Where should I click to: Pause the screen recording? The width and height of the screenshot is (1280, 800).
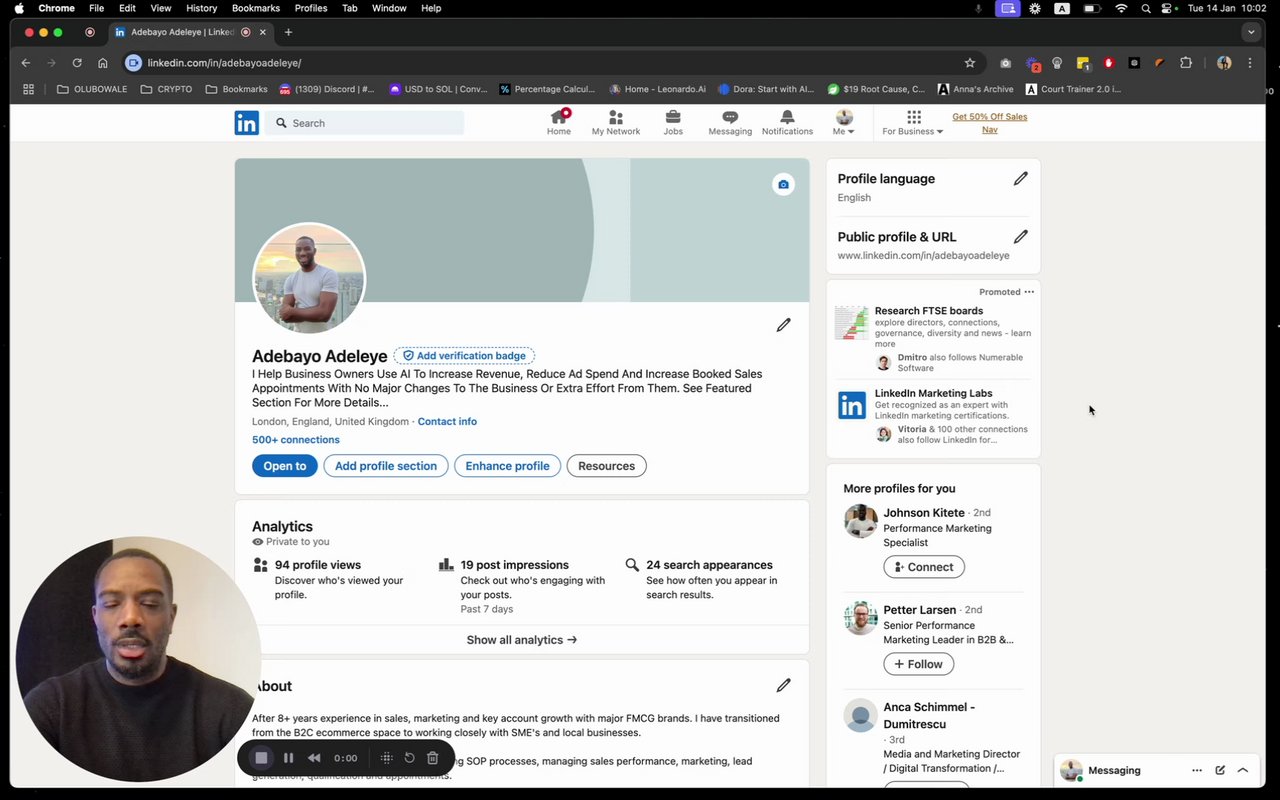point(288,758)
